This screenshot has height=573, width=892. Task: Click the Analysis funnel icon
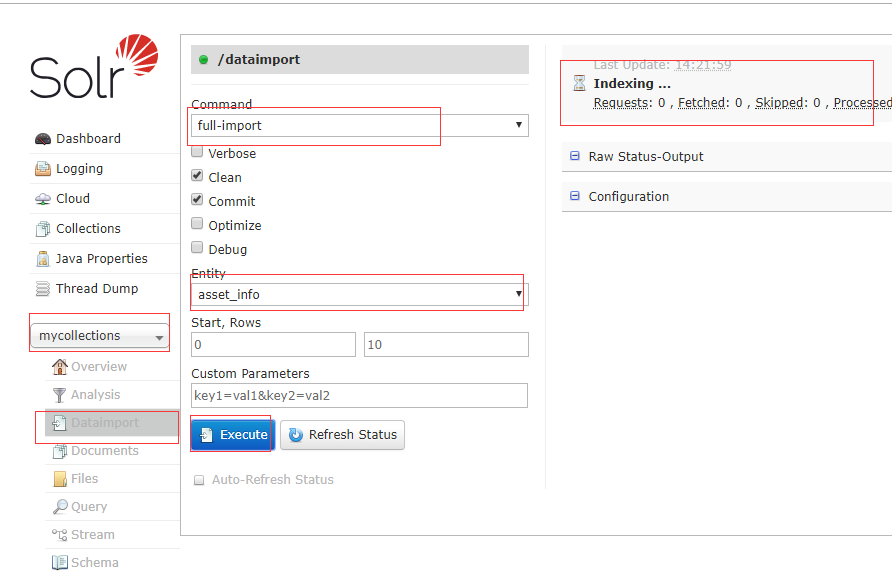coord(59,395)
